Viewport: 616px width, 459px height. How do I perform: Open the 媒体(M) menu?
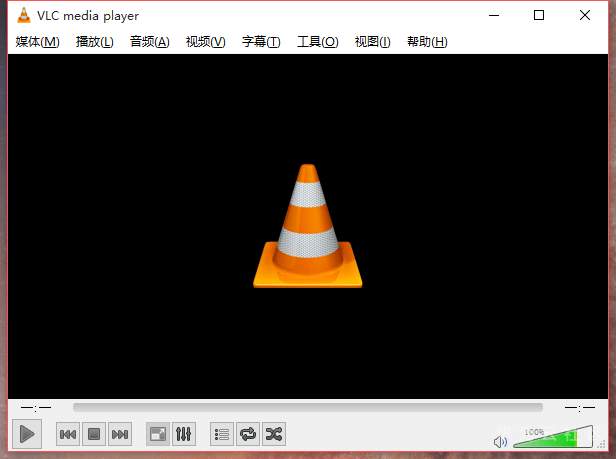coord(38,42)
